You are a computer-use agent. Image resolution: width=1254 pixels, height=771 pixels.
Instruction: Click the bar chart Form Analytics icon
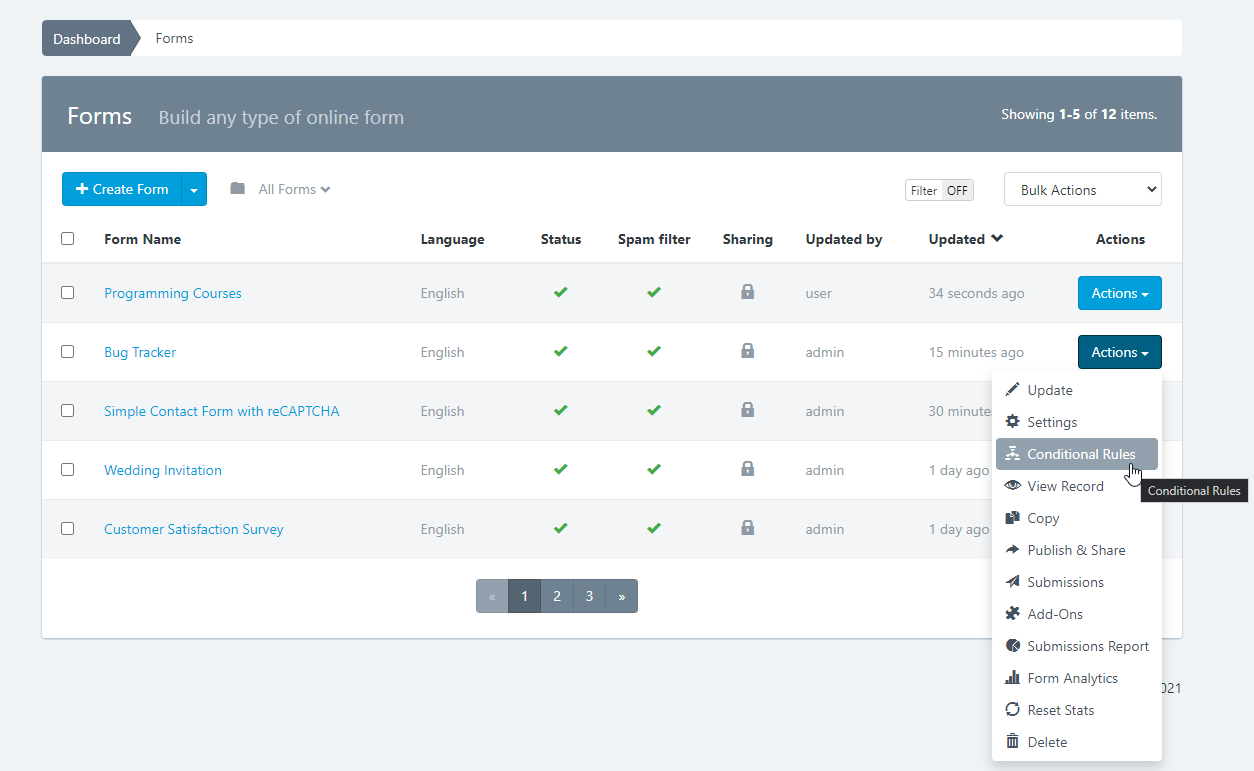point(1012,678)
